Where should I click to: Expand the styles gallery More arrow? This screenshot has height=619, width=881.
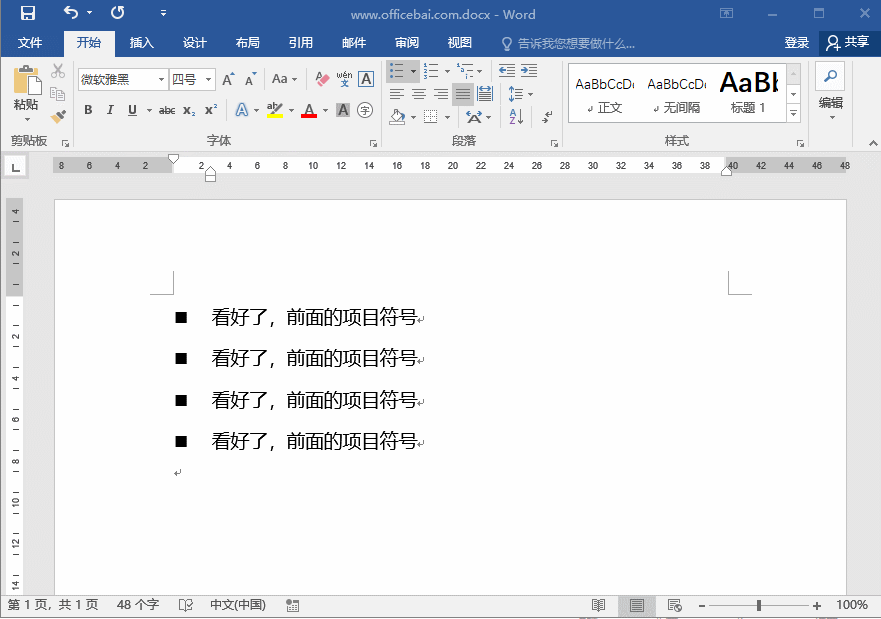[x=793, y=114]
